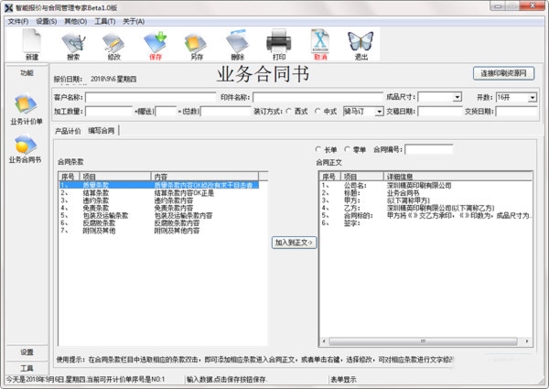Click the 工具 sidebar panel header
549x389 pixels.
pos(27,368)
